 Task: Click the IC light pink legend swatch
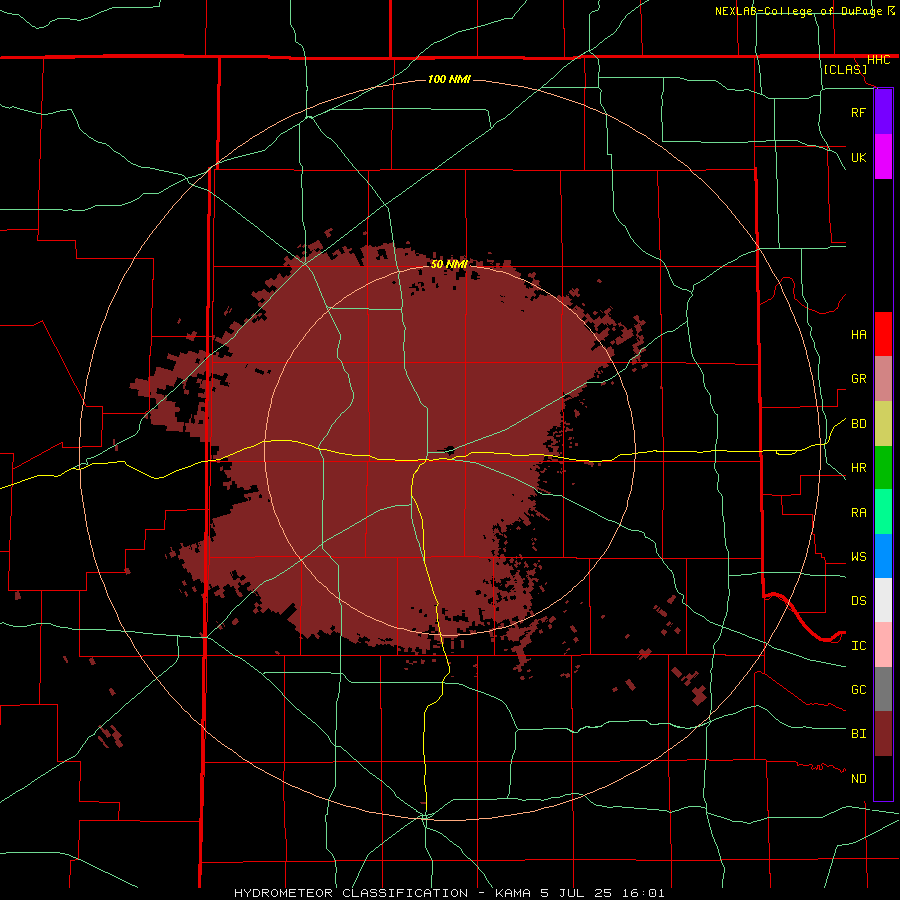pos(883,645)
